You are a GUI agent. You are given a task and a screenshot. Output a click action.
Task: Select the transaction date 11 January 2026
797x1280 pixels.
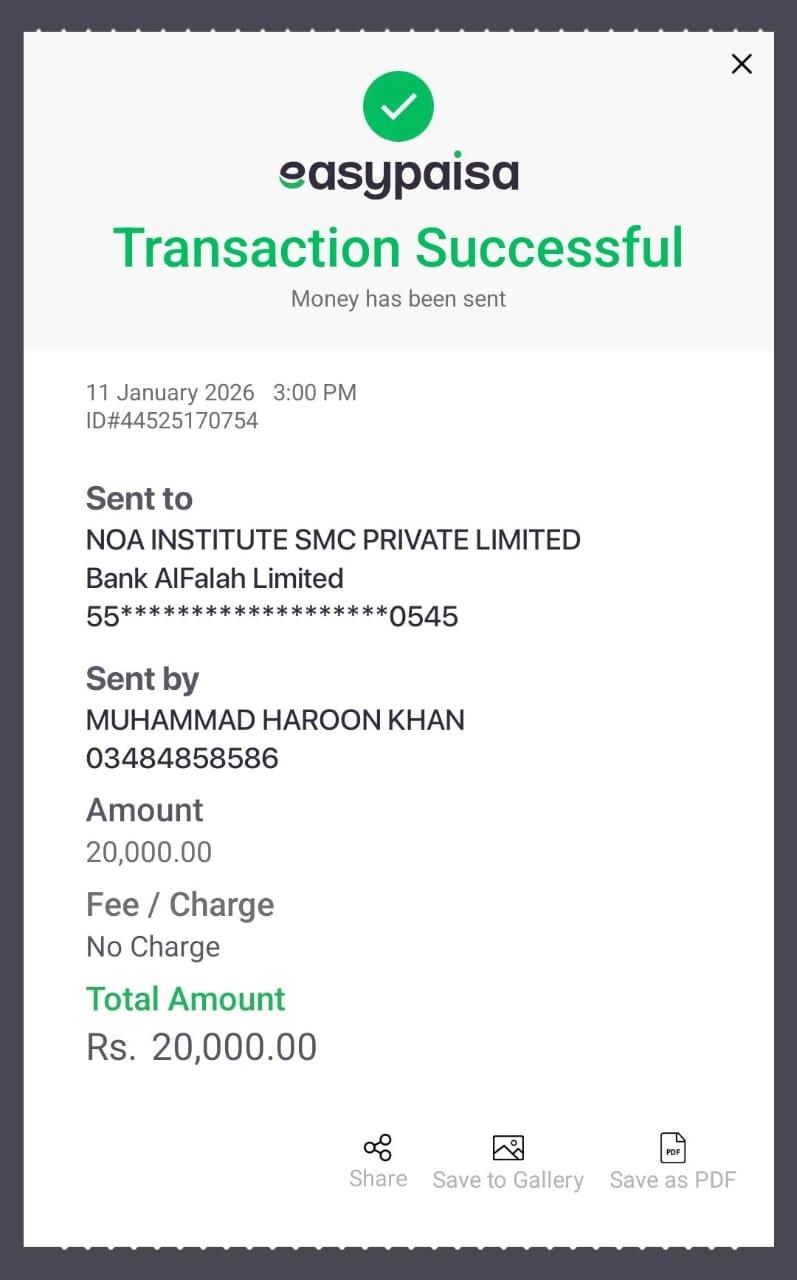pyautogui.click(x=170, y=393)
